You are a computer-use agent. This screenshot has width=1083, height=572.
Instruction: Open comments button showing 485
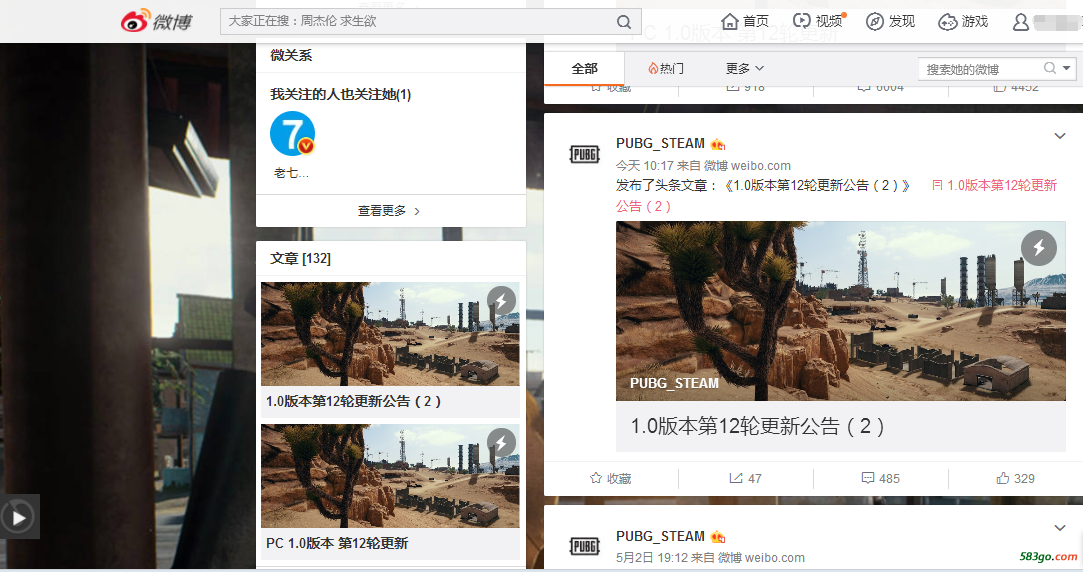click(x=881, y=478)
